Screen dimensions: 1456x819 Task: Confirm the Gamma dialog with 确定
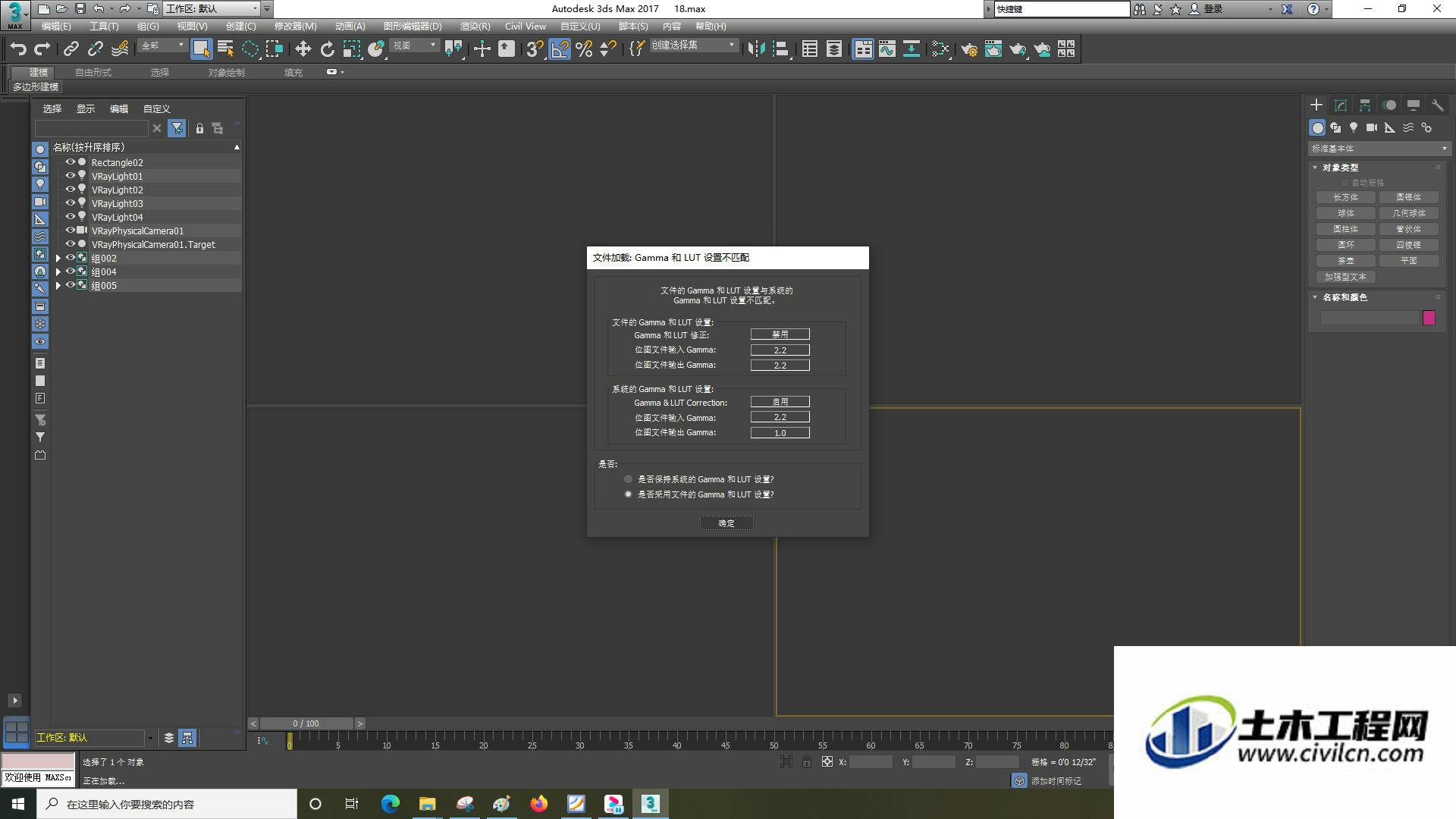point(726,523)
